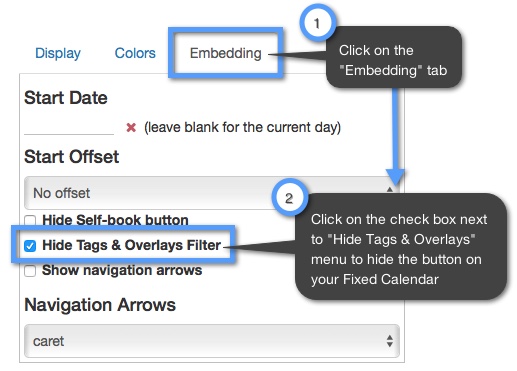The image size is (517, 371).
Task: Open the Colors tab
Action: (135, 53)
